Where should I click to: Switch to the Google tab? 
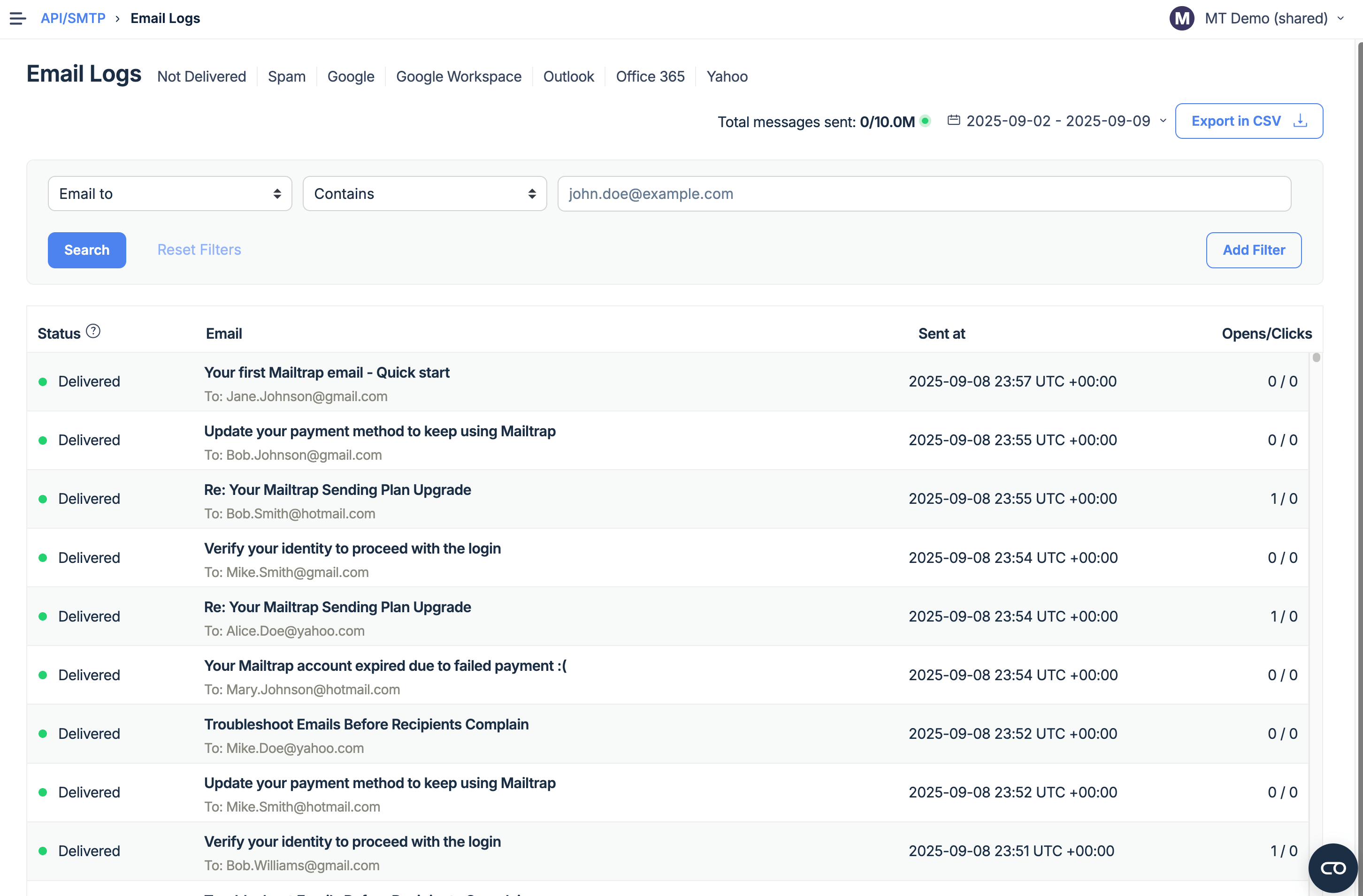[351, 76]
